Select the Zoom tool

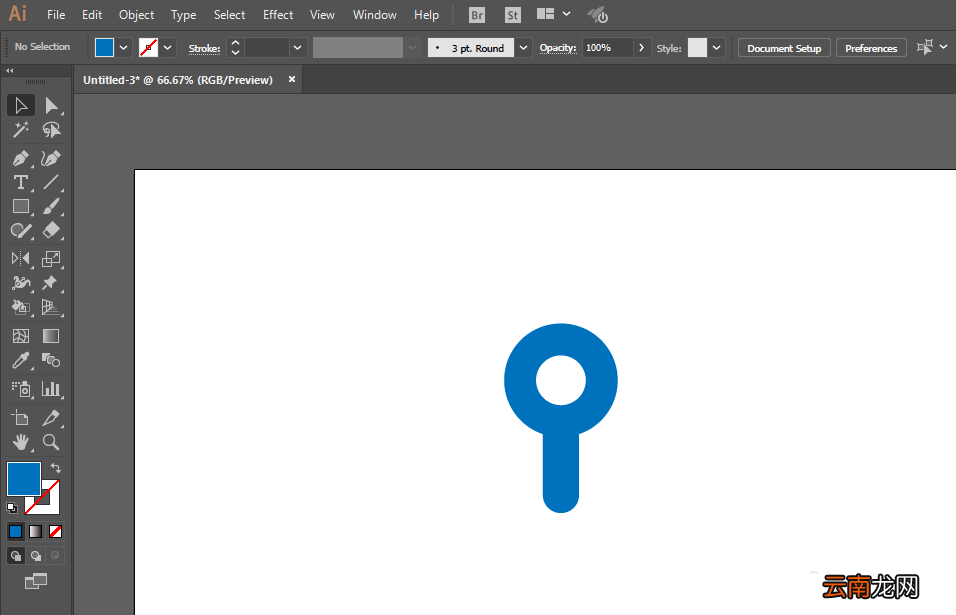(51, 442)
